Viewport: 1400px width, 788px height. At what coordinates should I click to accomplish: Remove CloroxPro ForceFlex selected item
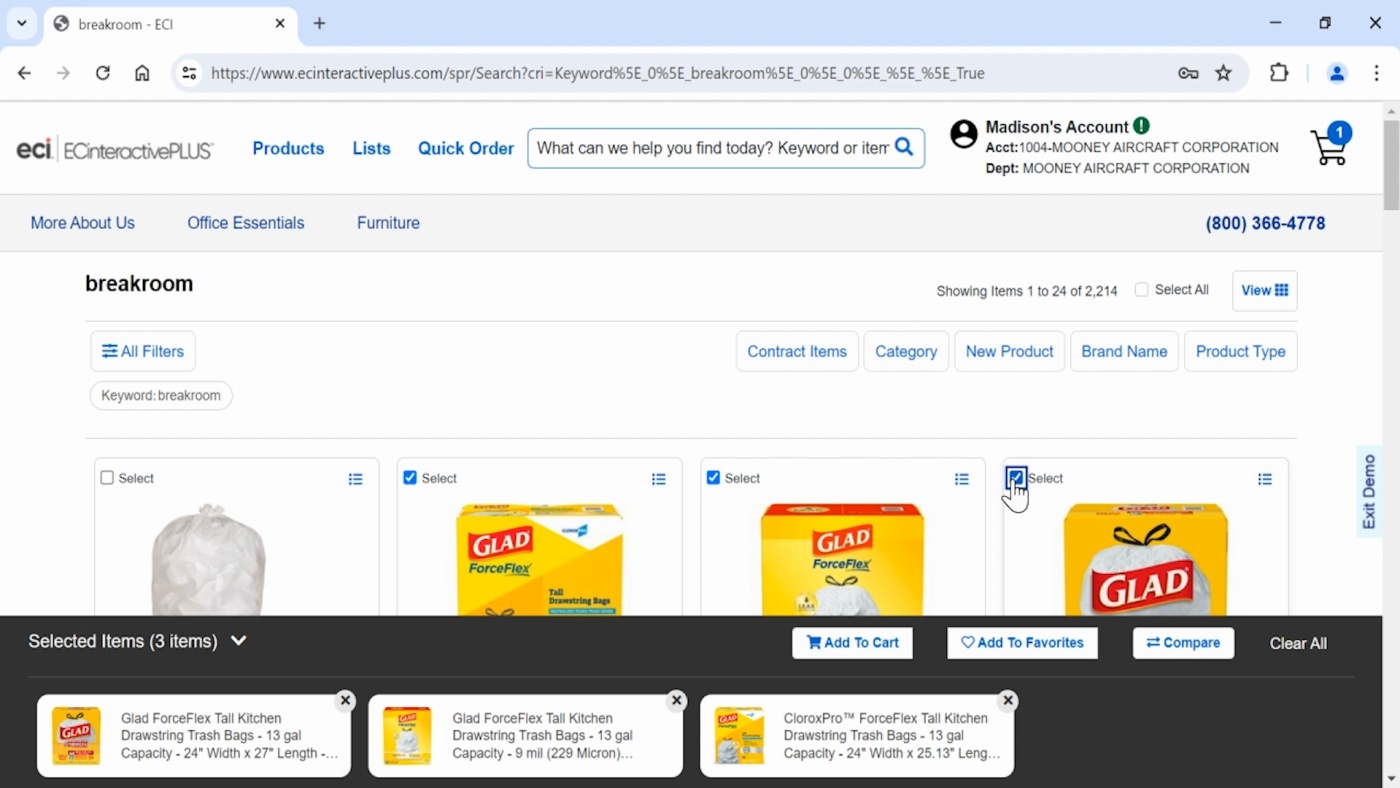click(1008, 700)
